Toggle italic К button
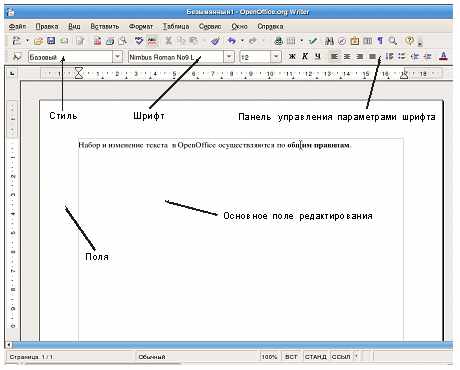The width and height of the screenshot is (460, 370). coord(305,57)
